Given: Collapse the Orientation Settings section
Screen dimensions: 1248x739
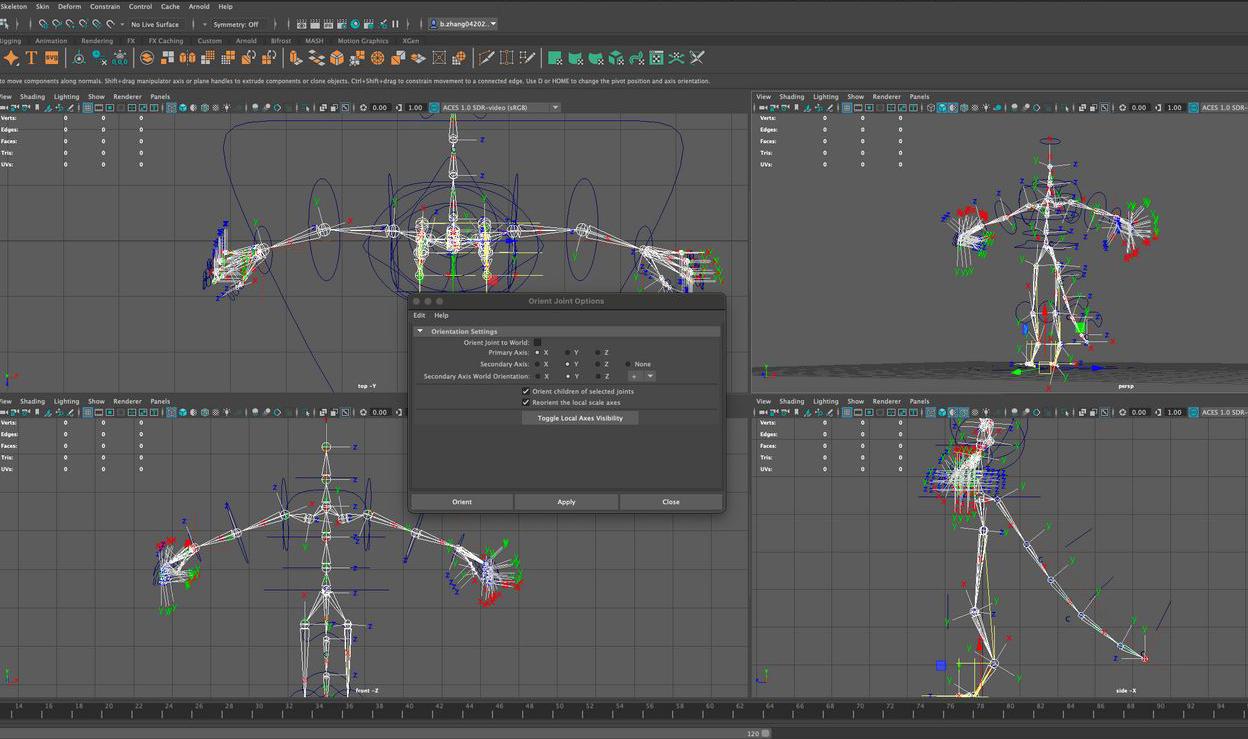Looking at the screenshot, I should coord(421,331).
